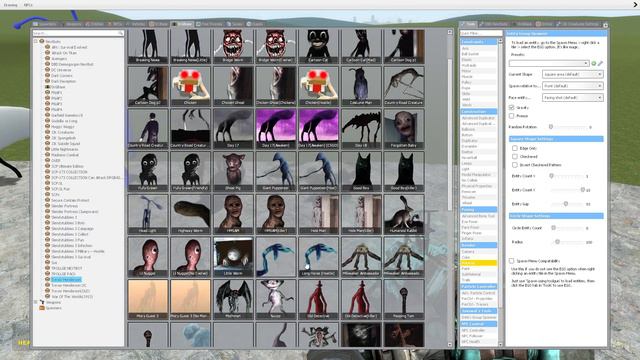Select the highlighted Material tool
Image resolution: width=640 pixels, height=360 pixels.
pos(478,263)
